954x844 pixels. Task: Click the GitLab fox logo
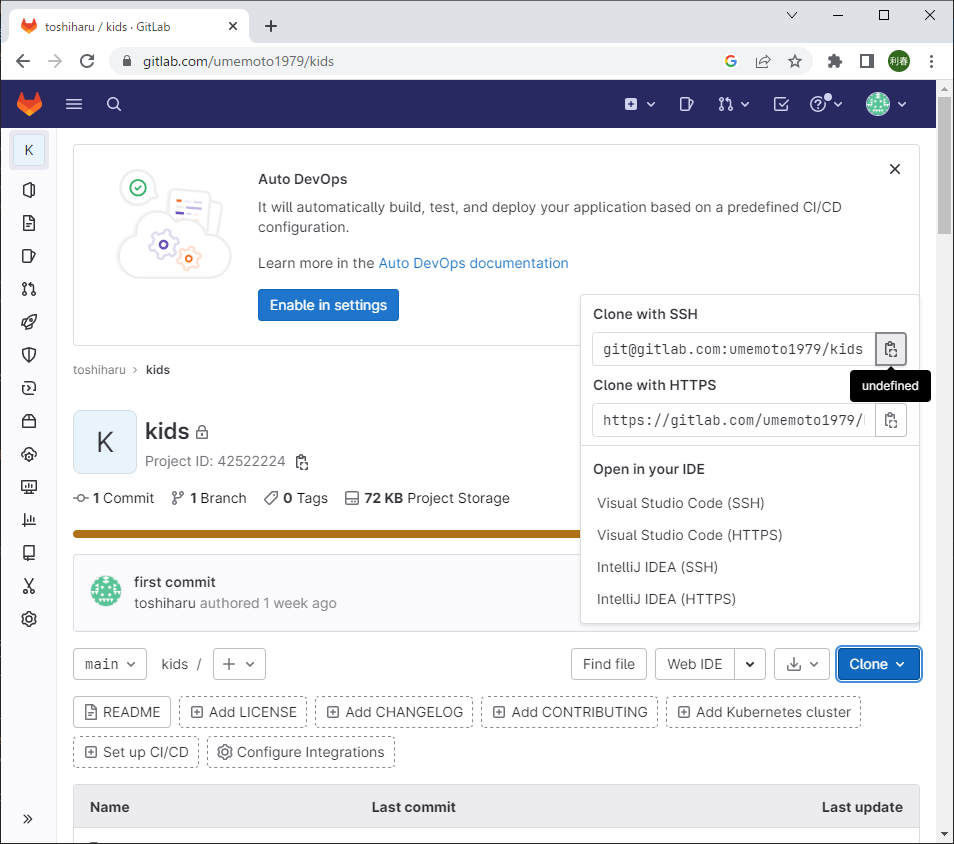(x=30, y=104)
